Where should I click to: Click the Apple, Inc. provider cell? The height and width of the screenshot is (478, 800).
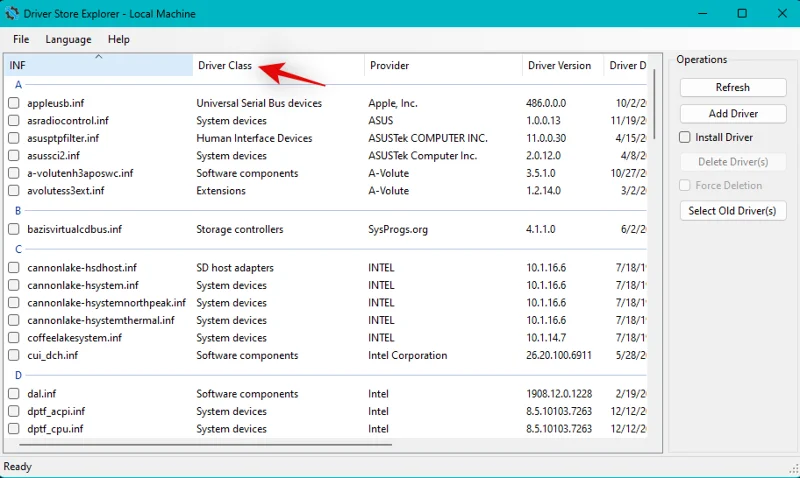(393, 103)
